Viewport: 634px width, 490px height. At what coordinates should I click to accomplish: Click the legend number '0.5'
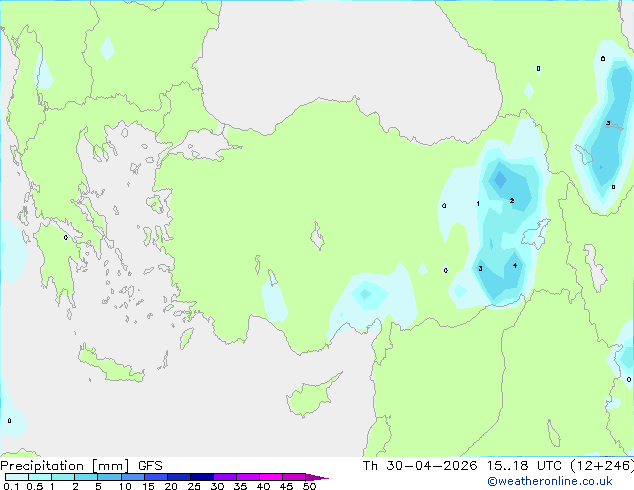click(x=35, y=486)
